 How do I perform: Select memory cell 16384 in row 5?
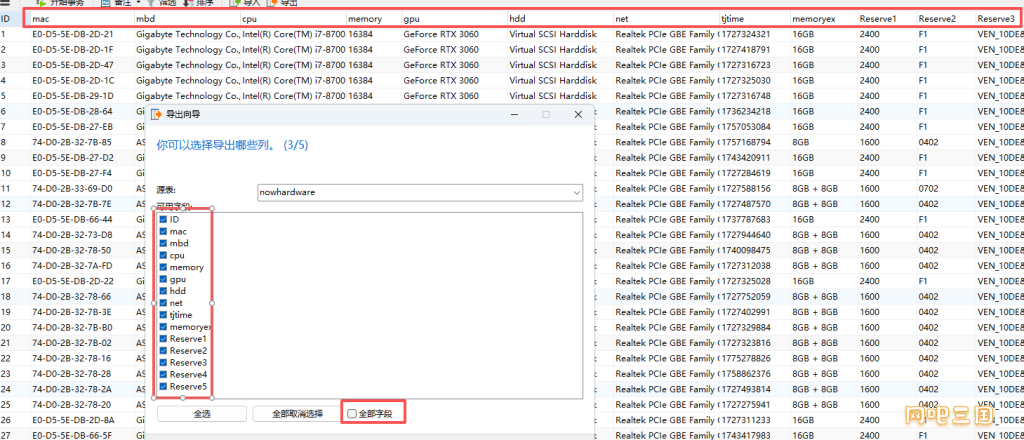coord(373,95)
